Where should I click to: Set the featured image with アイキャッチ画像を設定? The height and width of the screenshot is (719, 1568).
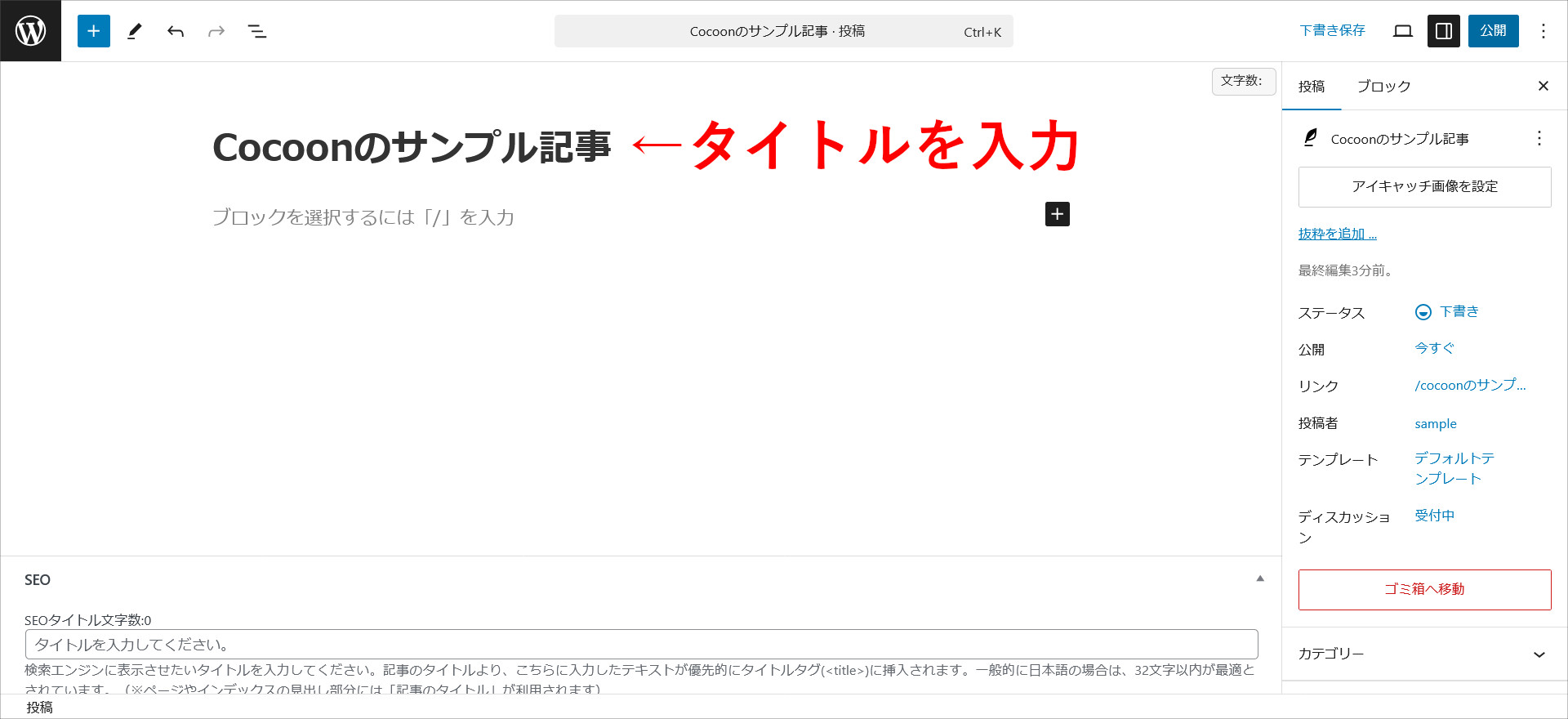(1425, 187)
